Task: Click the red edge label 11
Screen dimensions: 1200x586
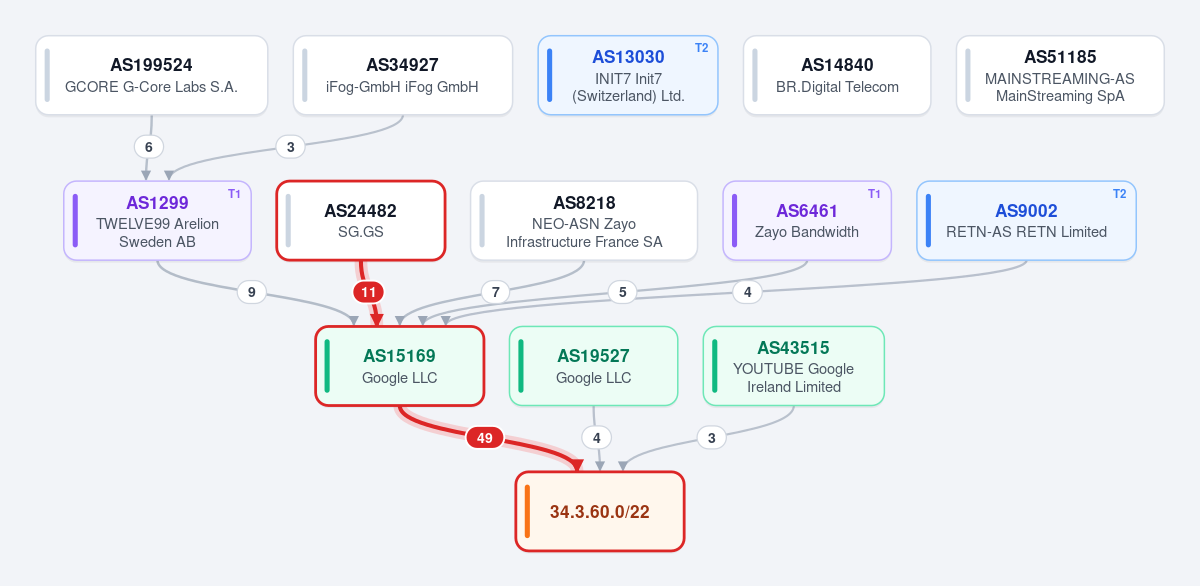Action: 369,292
